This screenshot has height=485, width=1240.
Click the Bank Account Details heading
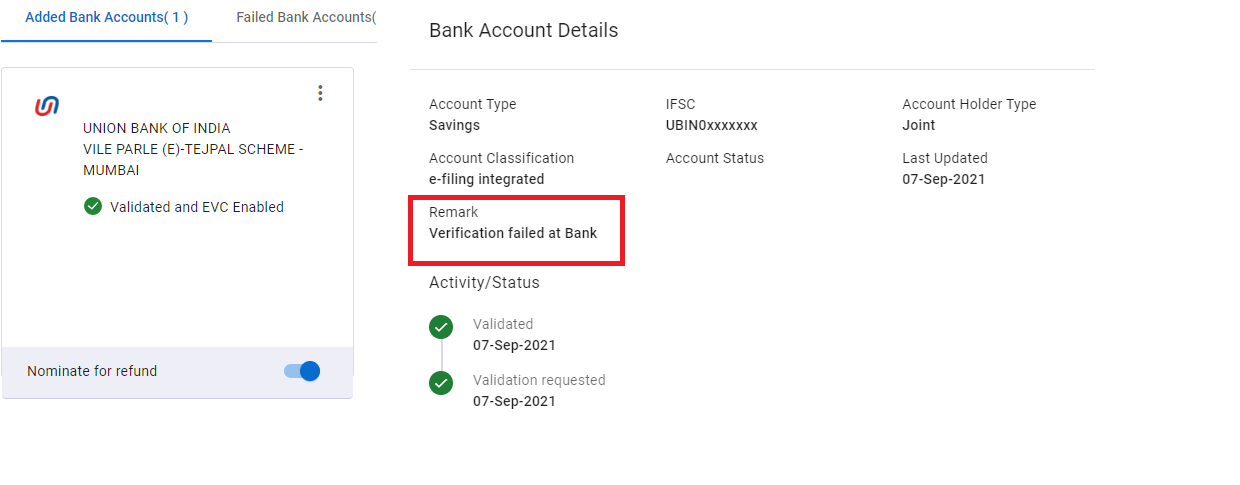tap(523, 31)
